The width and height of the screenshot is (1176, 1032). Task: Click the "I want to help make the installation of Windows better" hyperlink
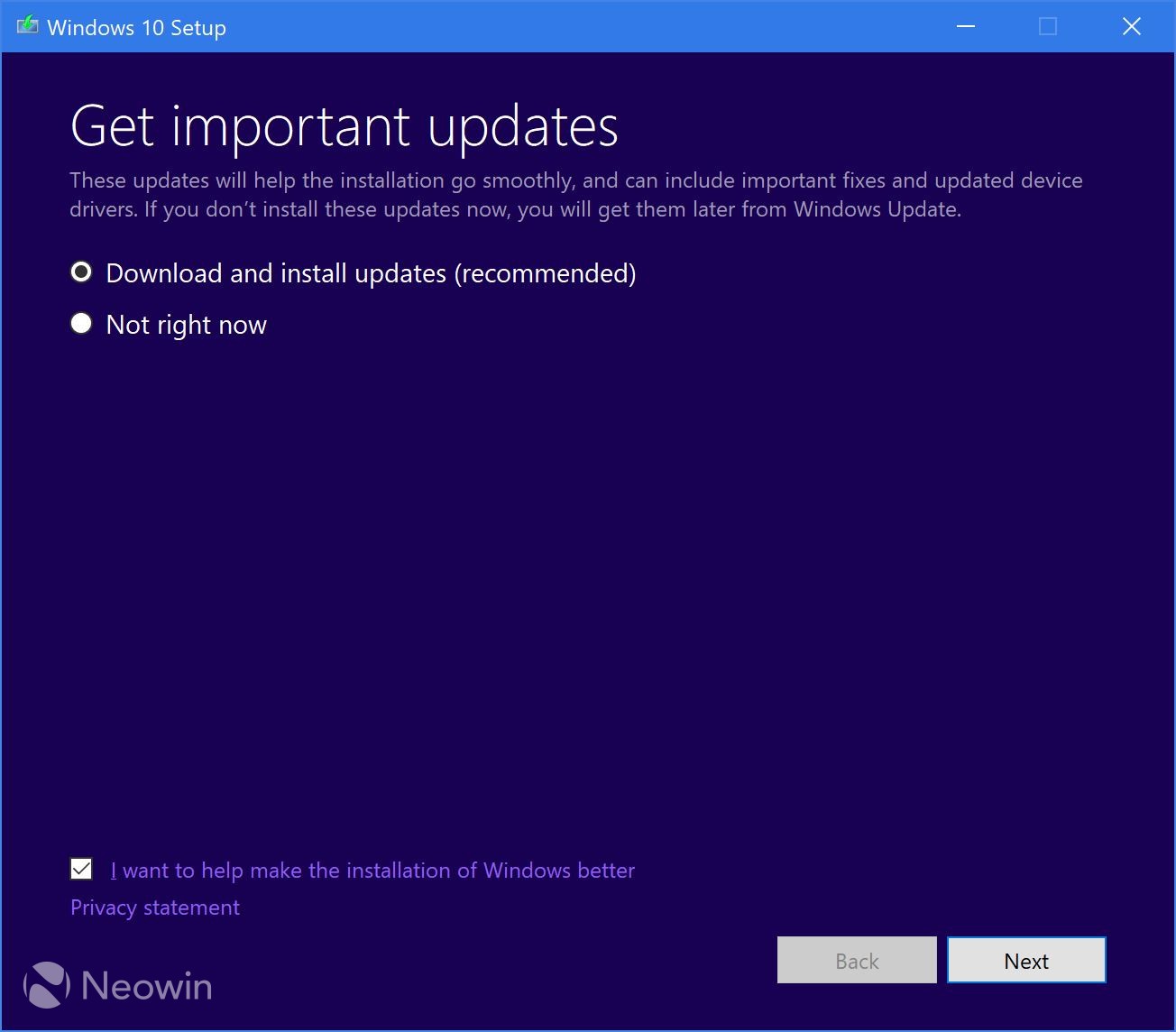point(372,870)
